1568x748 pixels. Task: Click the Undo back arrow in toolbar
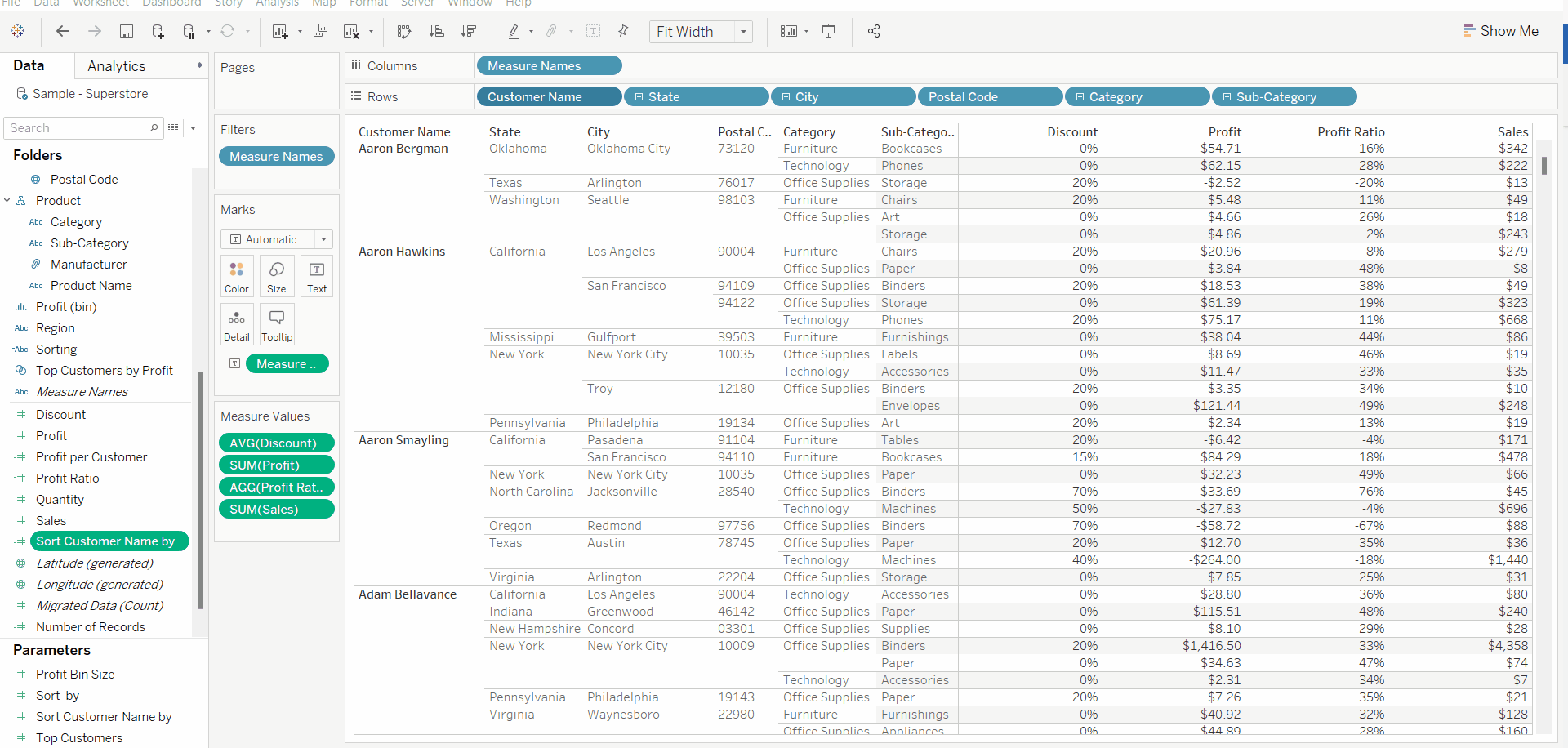click(63, 31)
